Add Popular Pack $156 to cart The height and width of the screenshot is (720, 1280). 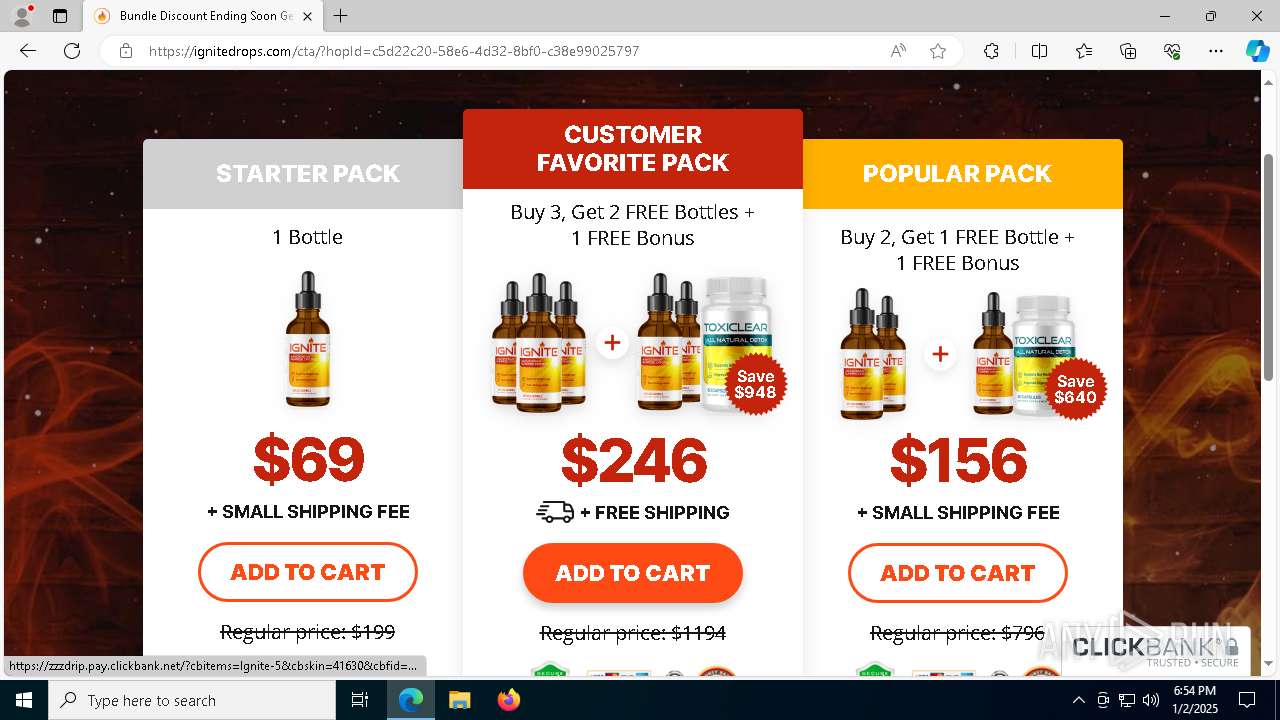(958, 573)
